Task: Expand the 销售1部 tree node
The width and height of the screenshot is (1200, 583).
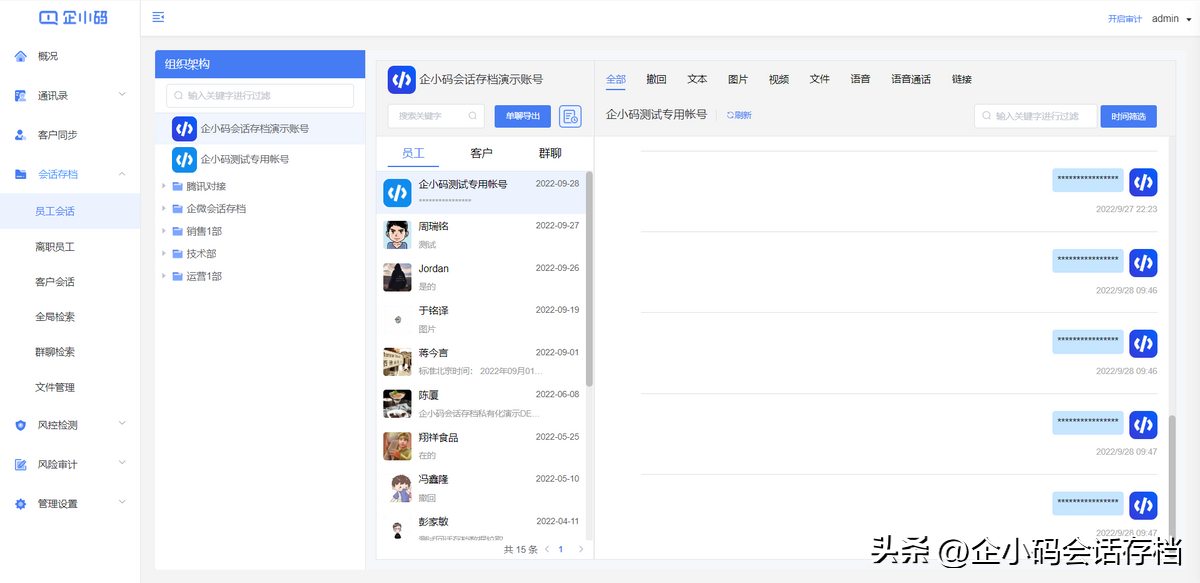Action: tap(164, 231)
